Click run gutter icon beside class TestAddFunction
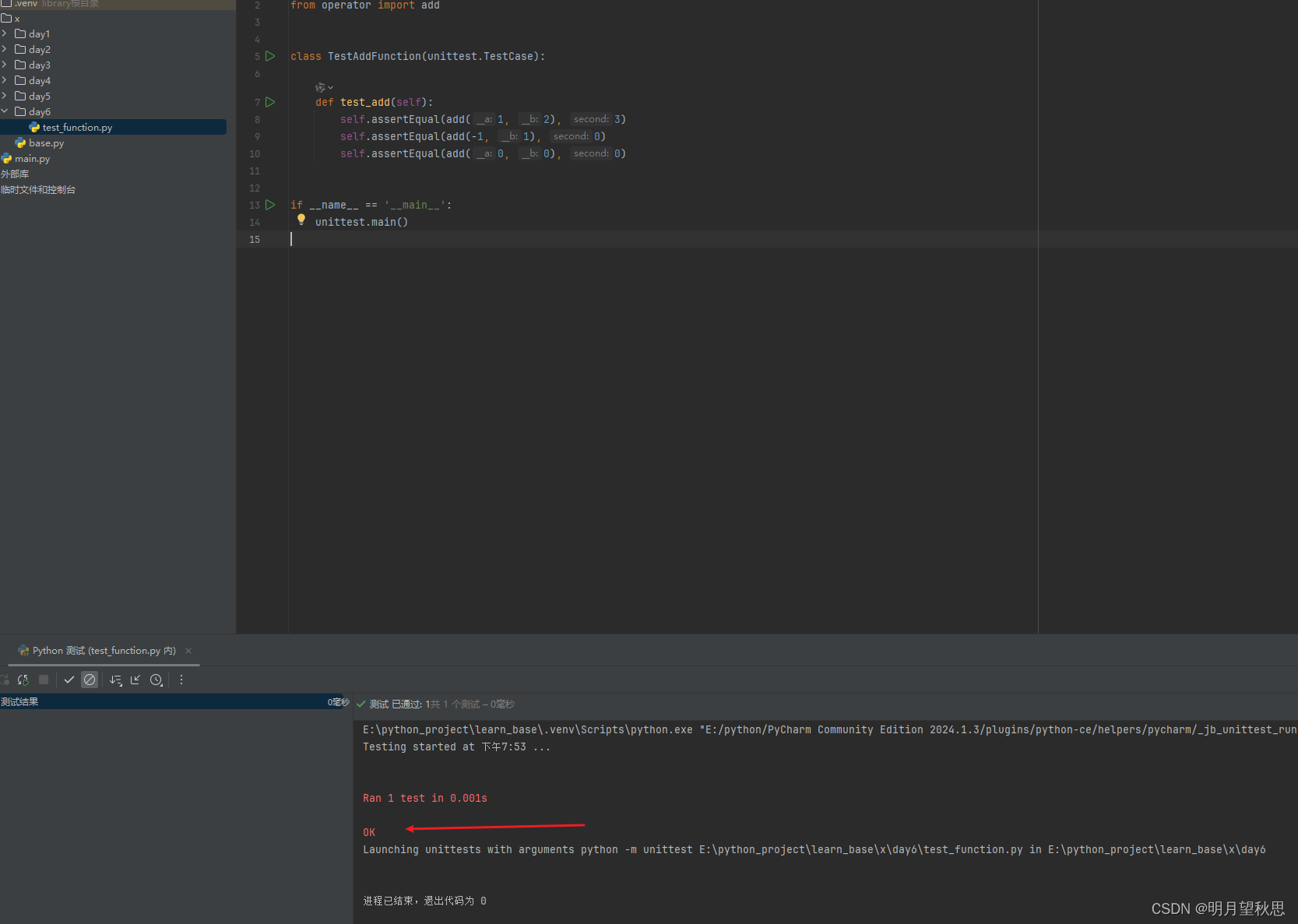The height and width of the screenshot is (924, 1298). click(x=270, y=56)
